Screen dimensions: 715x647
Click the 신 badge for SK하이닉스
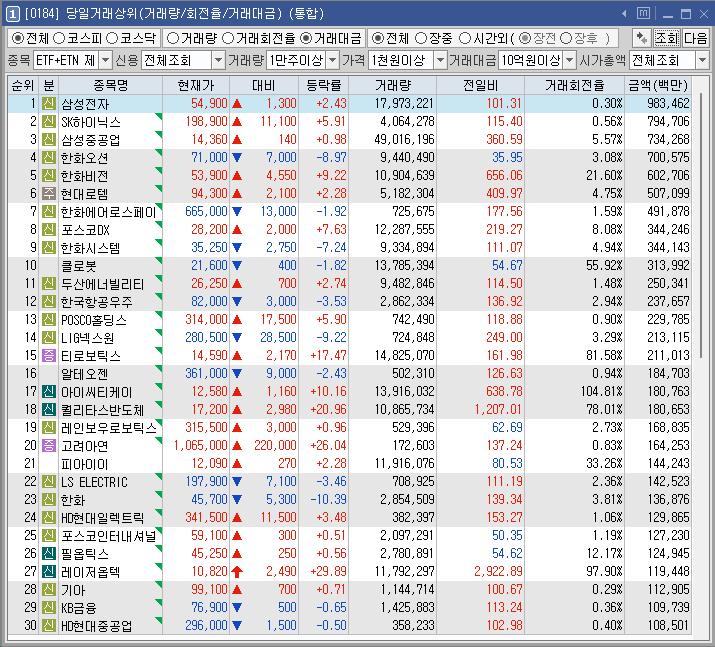pos(49,122)
